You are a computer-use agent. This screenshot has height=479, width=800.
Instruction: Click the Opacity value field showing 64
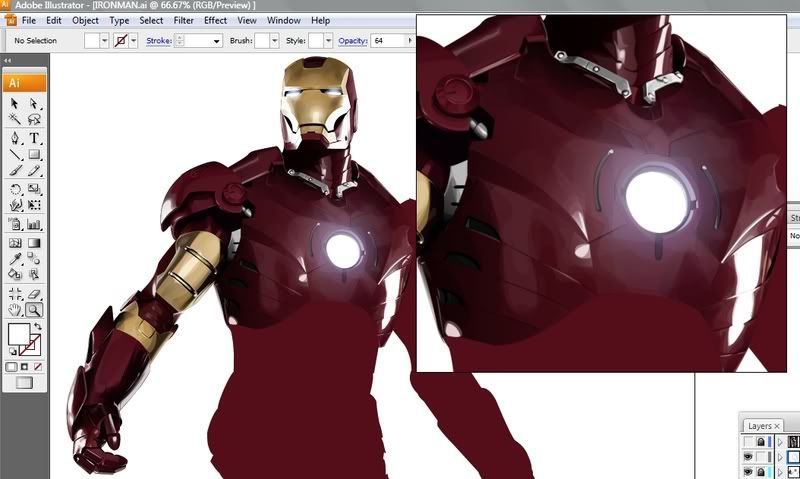click(x=389, y=41)
